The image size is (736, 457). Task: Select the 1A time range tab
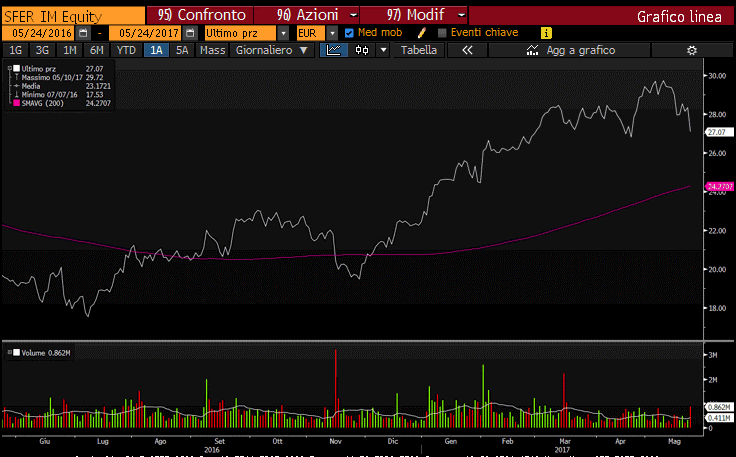(x=156, y=50)
